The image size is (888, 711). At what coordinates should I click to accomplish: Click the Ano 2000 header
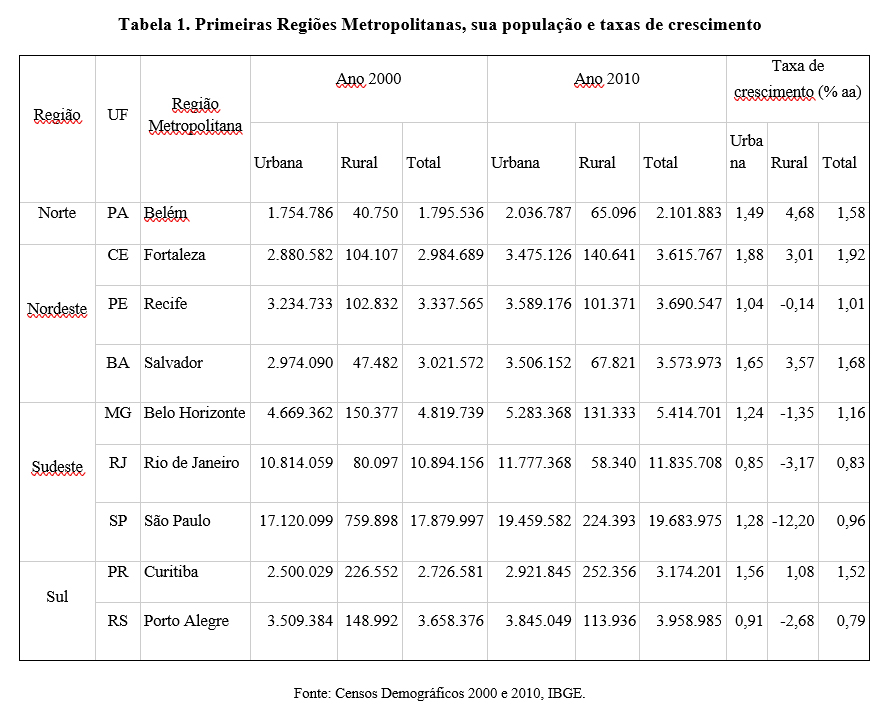[368, 79]
